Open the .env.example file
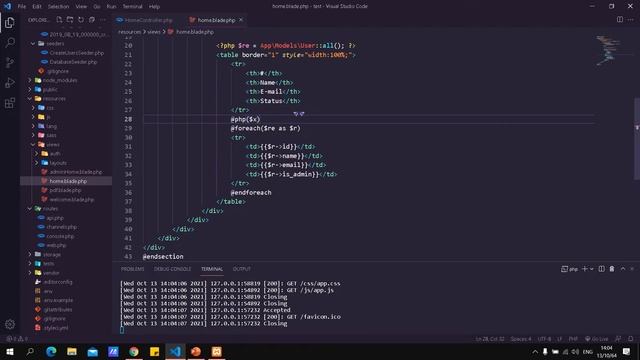Image resolution: width=640 pixels, height=360 pixels. (x=58, y=300)
